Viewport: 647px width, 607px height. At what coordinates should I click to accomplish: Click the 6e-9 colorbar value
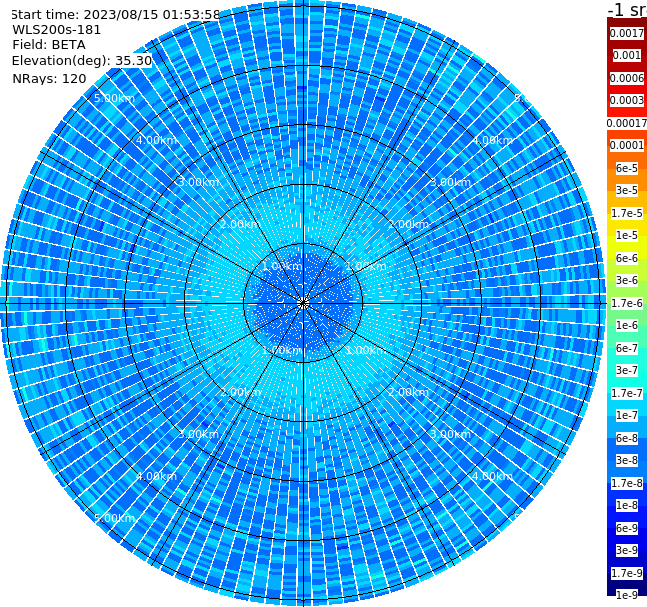click(x=627, y=528)
